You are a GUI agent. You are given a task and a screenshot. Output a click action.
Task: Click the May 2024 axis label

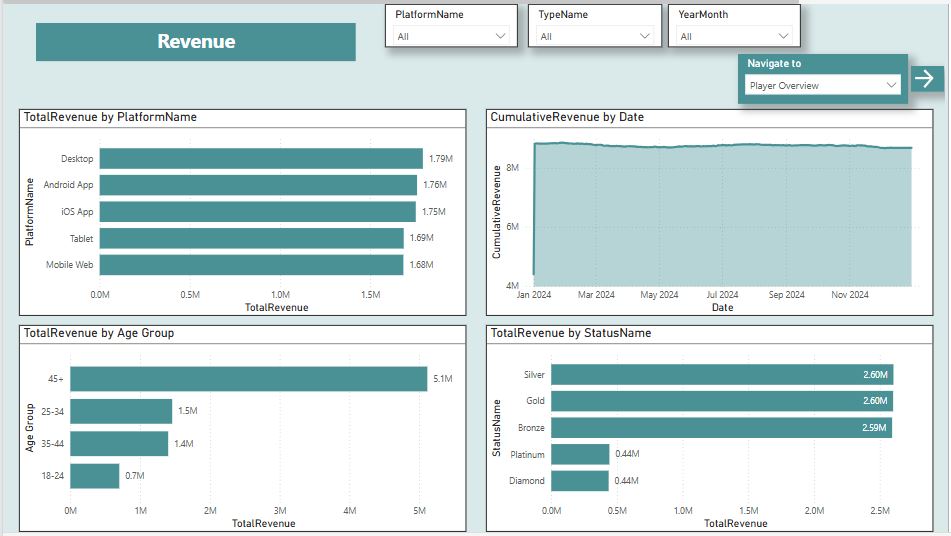pyautogui.click(x=659, y=295)
